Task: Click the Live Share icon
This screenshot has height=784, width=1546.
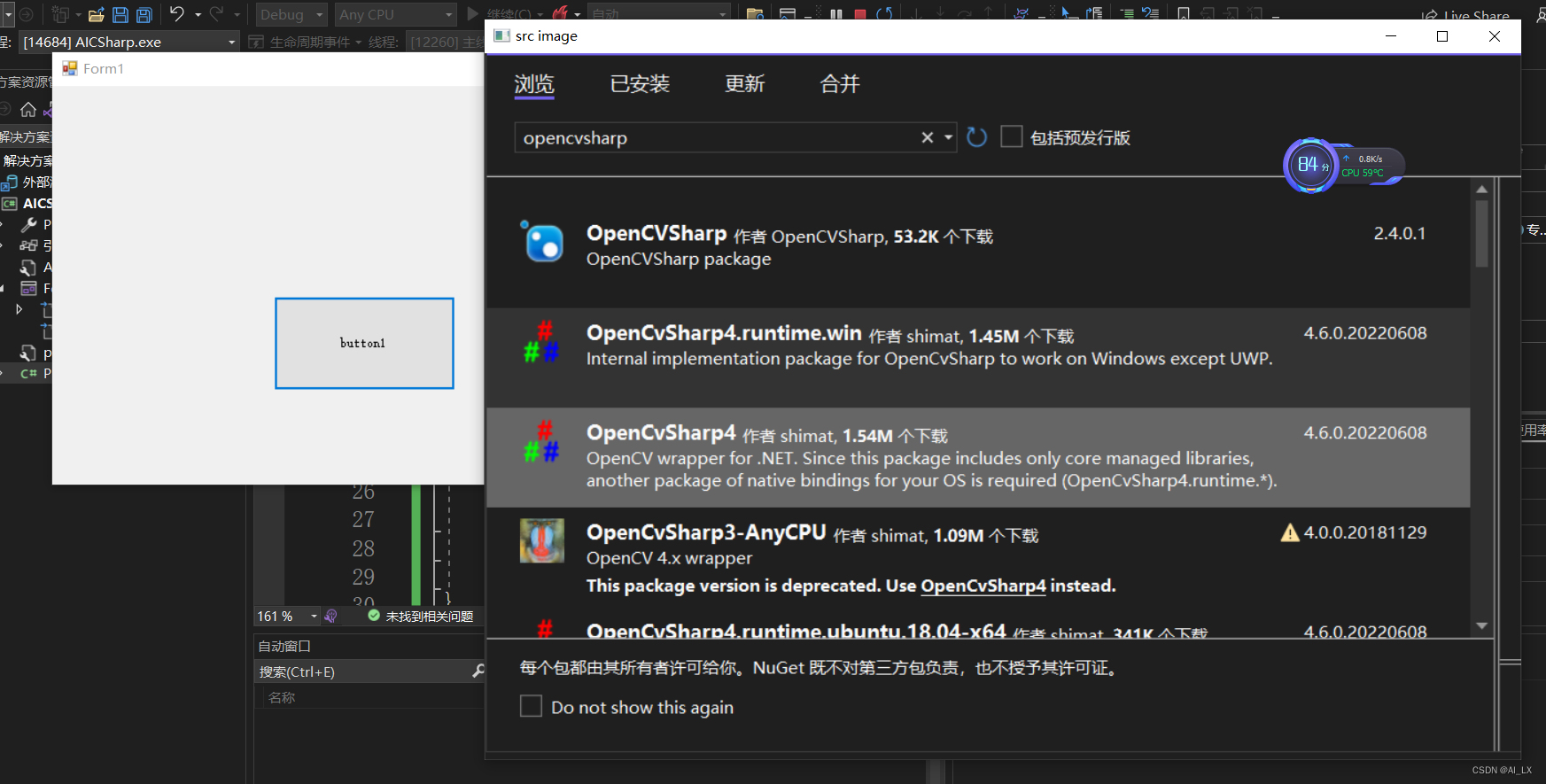Action: click(x=1429, y=15)
